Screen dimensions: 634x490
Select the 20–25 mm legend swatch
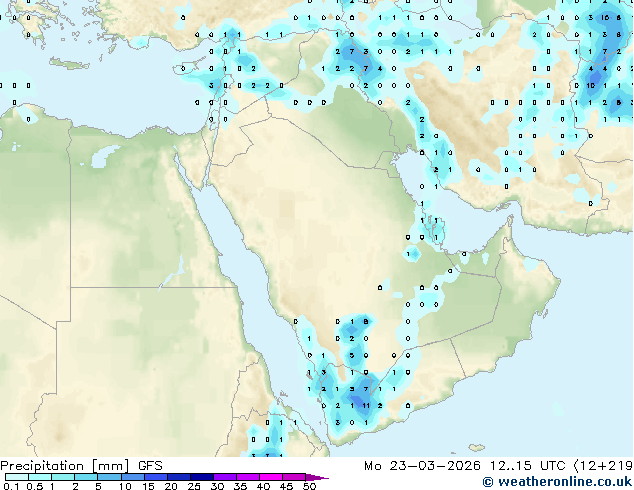(x=178, y=477)
